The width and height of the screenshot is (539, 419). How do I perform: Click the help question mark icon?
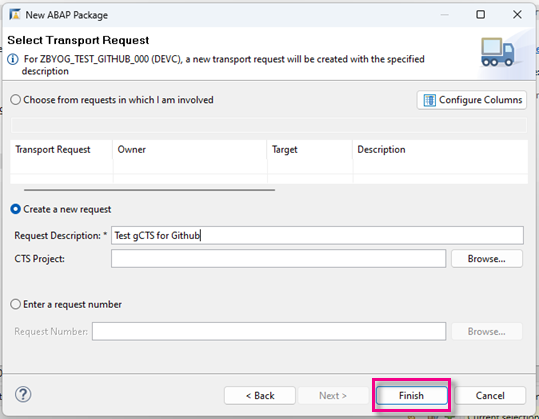[x=23, y=394]
